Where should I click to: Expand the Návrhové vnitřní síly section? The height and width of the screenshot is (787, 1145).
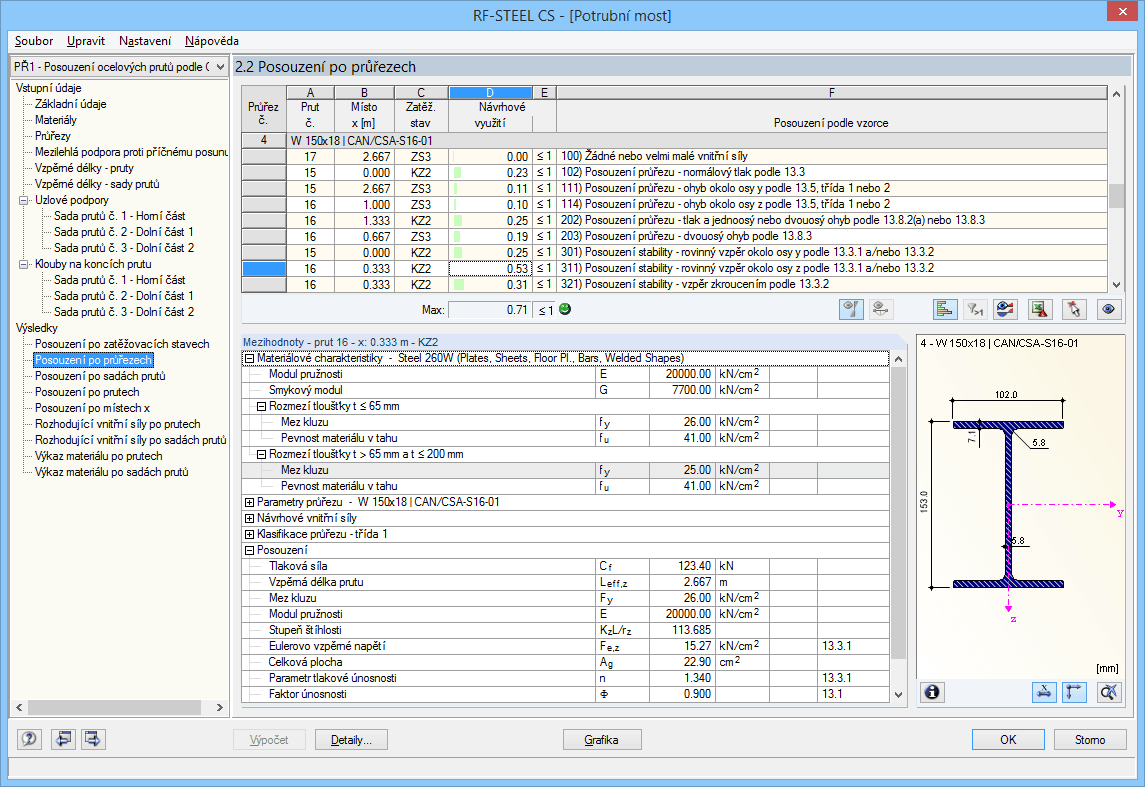(x=249, y=518)
